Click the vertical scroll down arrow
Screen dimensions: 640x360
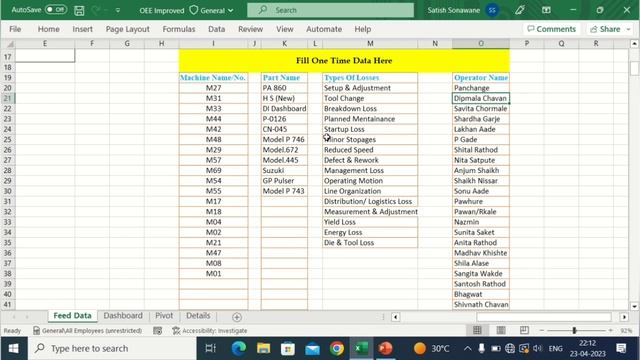tap(634, 306)
